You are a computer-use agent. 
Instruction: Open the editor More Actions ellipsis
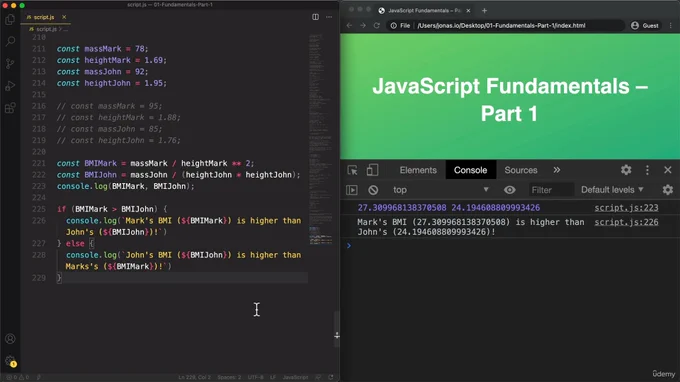tap(329, 17)
